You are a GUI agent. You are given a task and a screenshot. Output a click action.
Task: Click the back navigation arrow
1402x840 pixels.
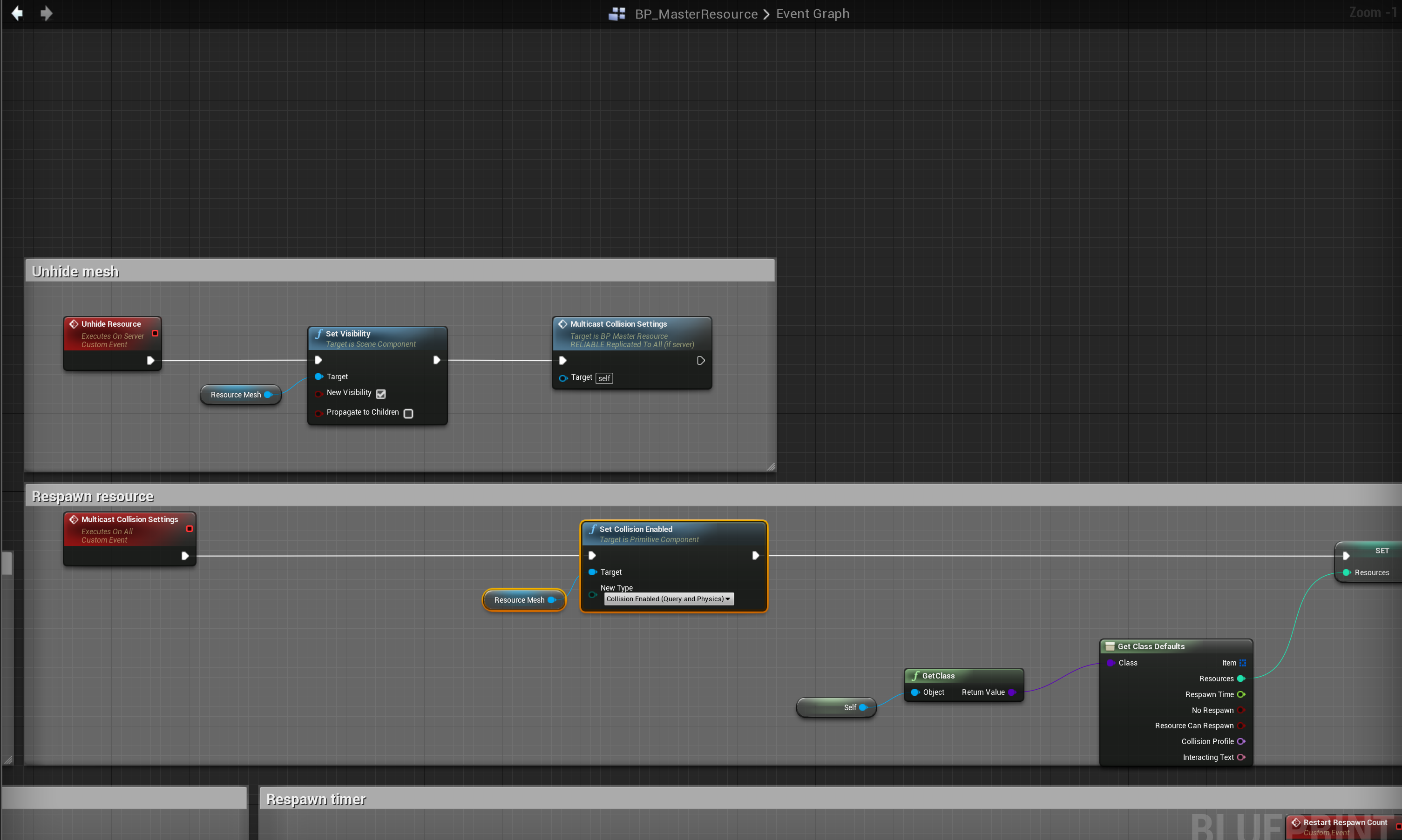(17, 13)
